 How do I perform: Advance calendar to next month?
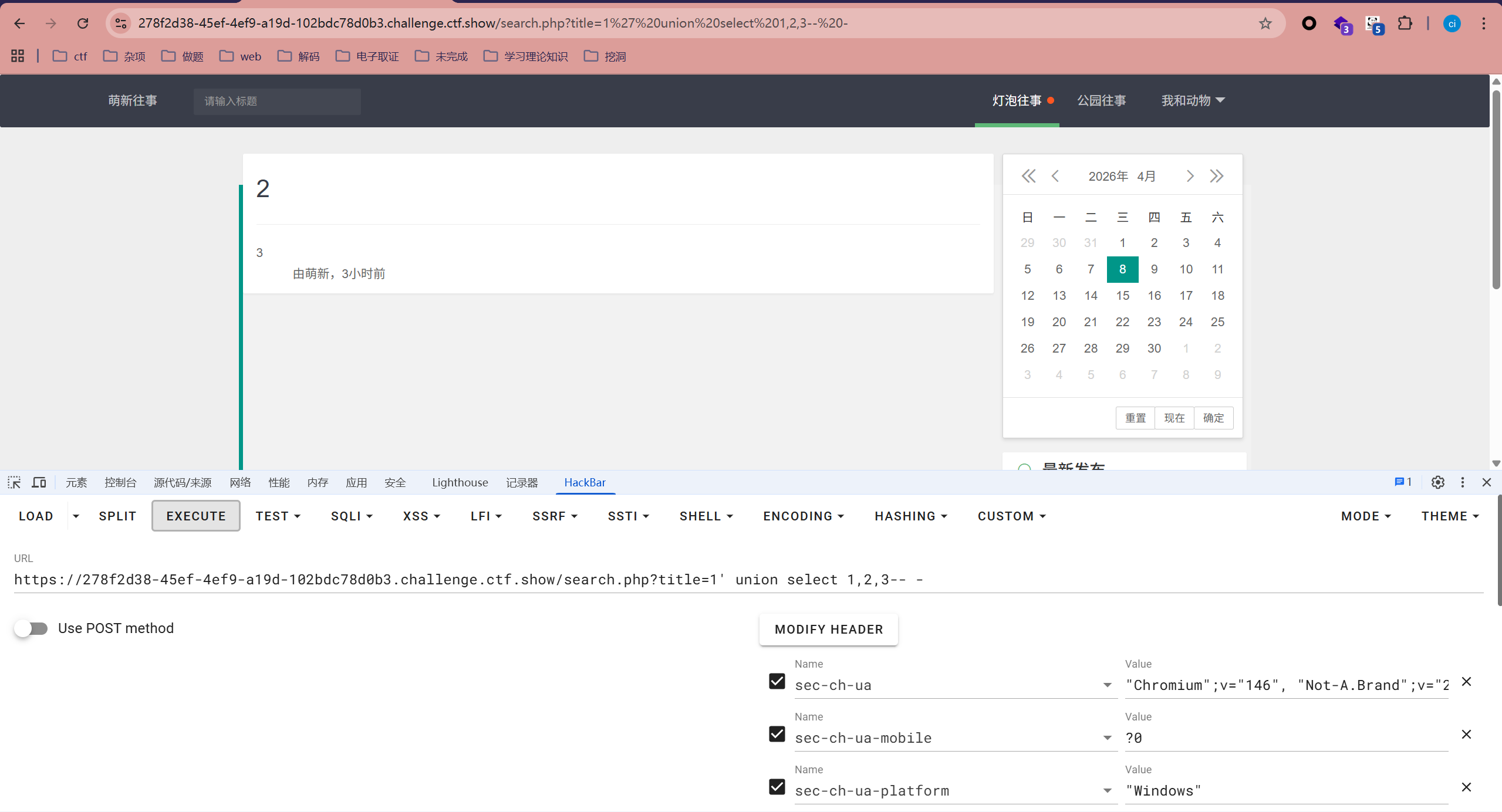coord(1190,176)
